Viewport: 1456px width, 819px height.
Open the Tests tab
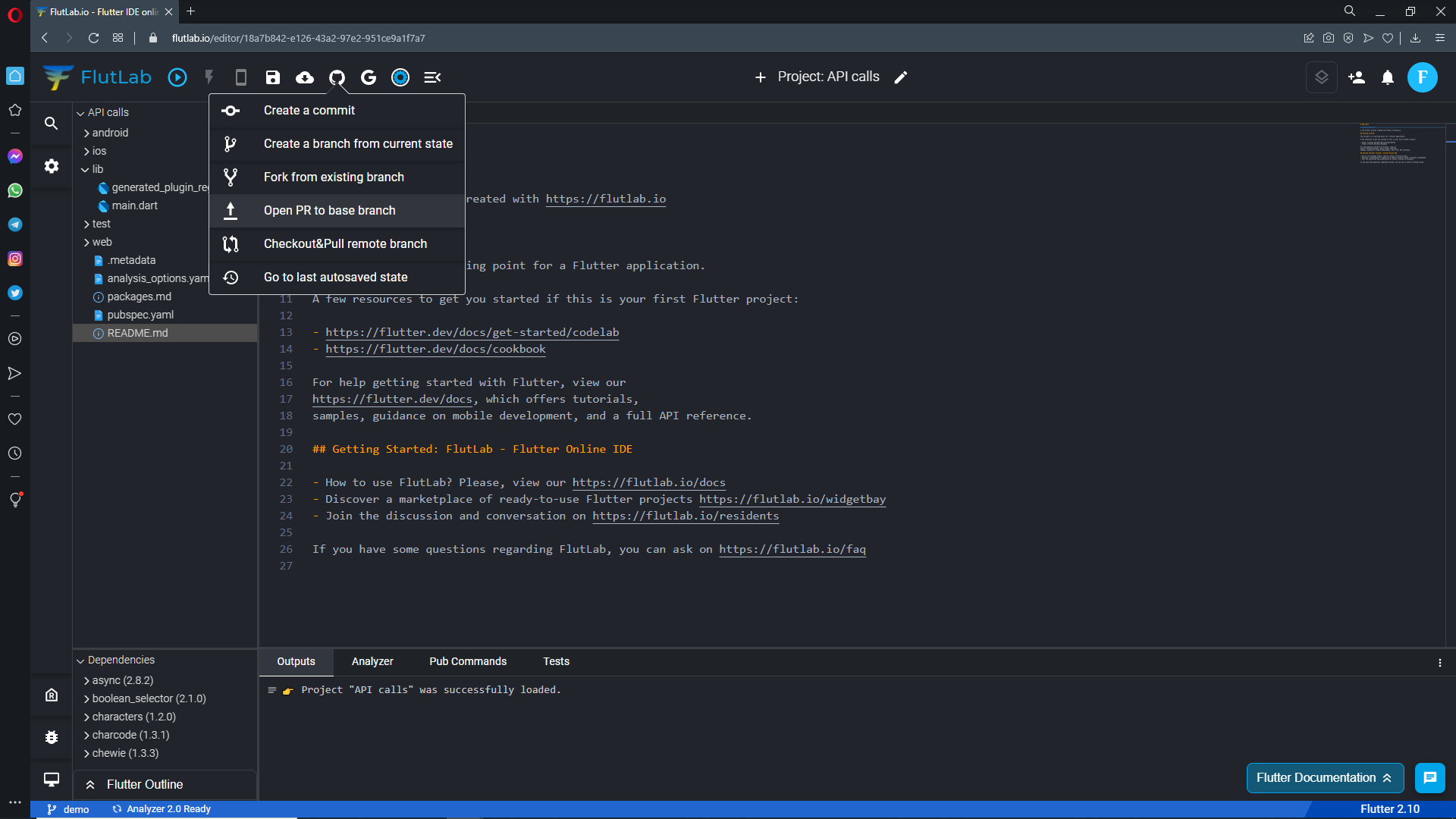pos(556,662)
